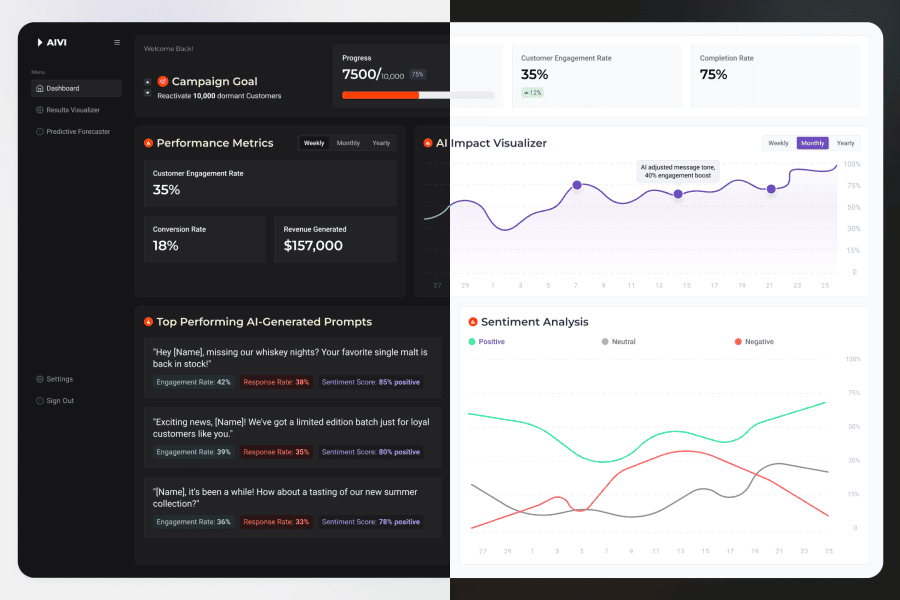This screenshot has width=900, height=600.
Task: Click the summer collection tasting prompt
Action: click(x=285, y=497)
